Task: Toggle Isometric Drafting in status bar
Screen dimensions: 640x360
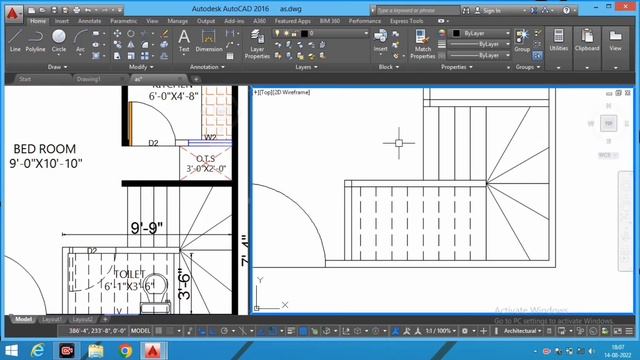Action: point(243,331)
